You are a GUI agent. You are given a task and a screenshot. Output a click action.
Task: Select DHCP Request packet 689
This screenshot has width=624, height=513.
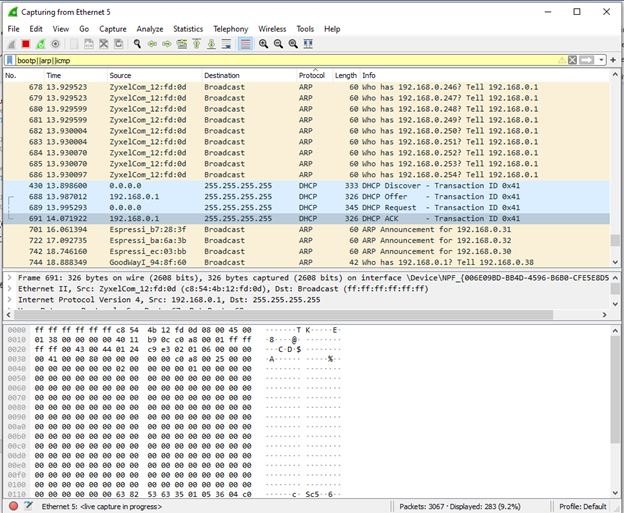click(x=306, y=208)
